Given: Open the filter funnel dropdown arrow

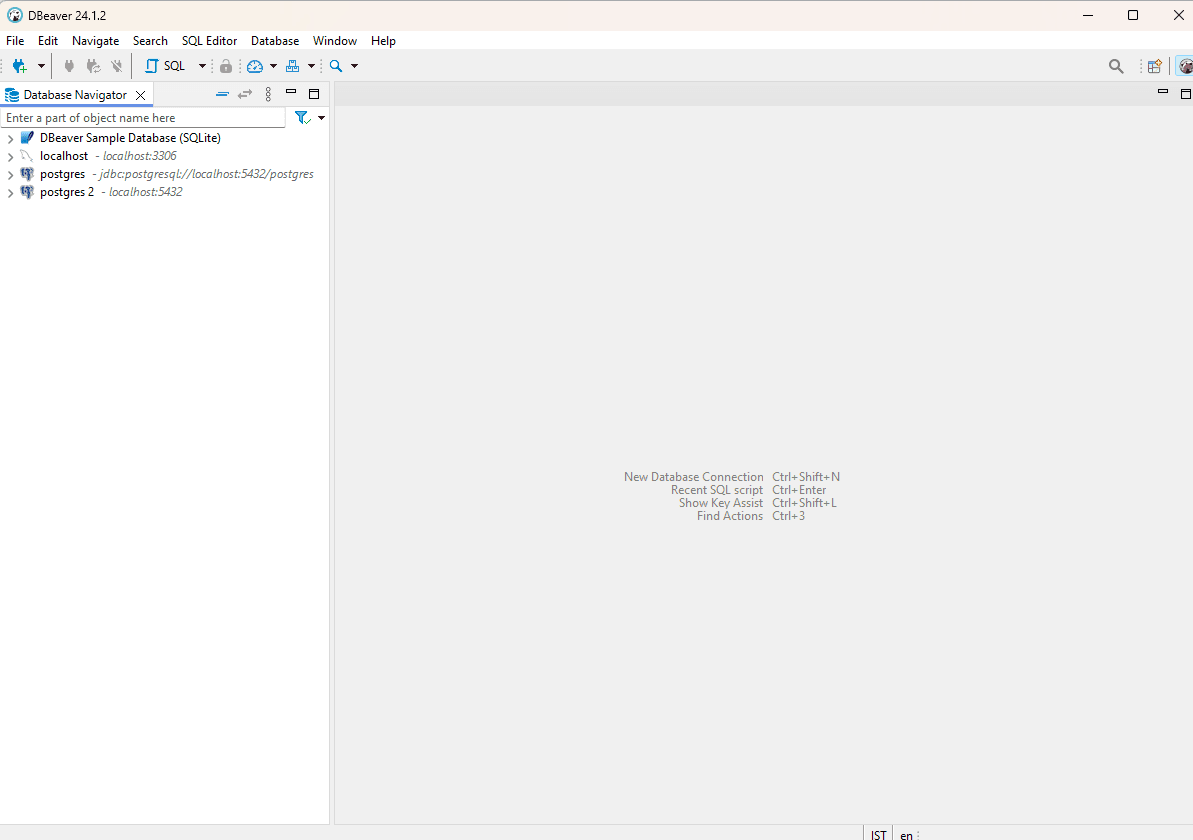Looking at the screenshot, I should coord(322,118).
